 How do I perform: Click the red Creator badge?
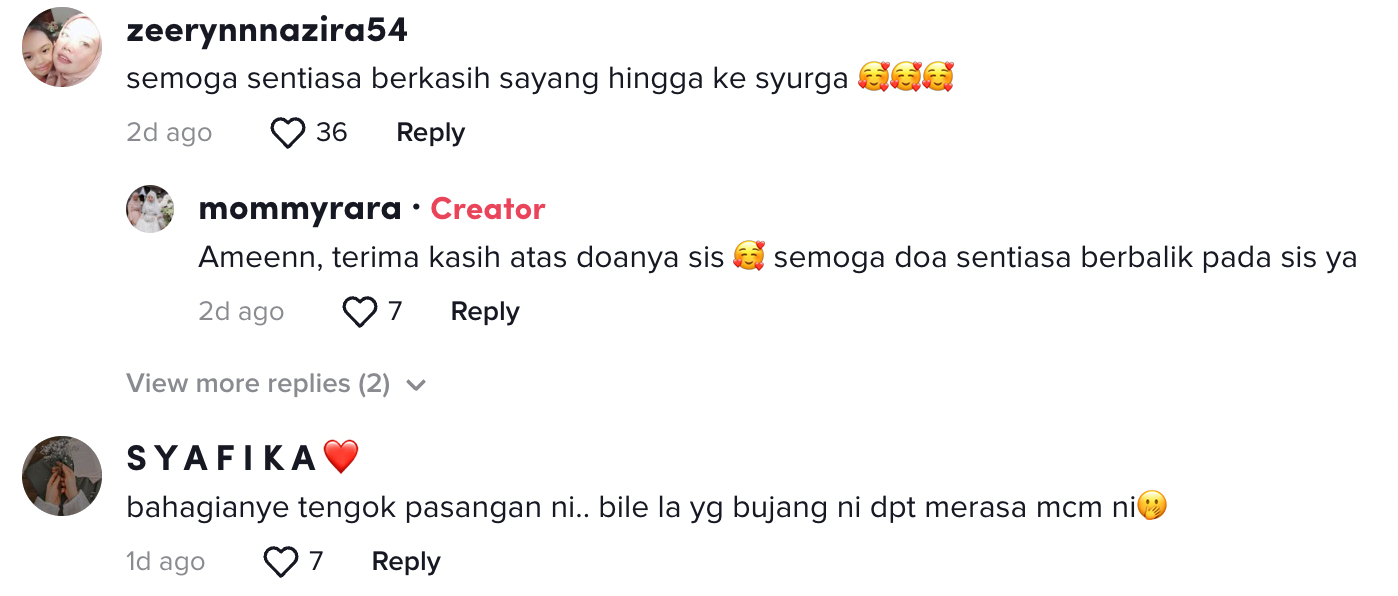pos(488,209)
